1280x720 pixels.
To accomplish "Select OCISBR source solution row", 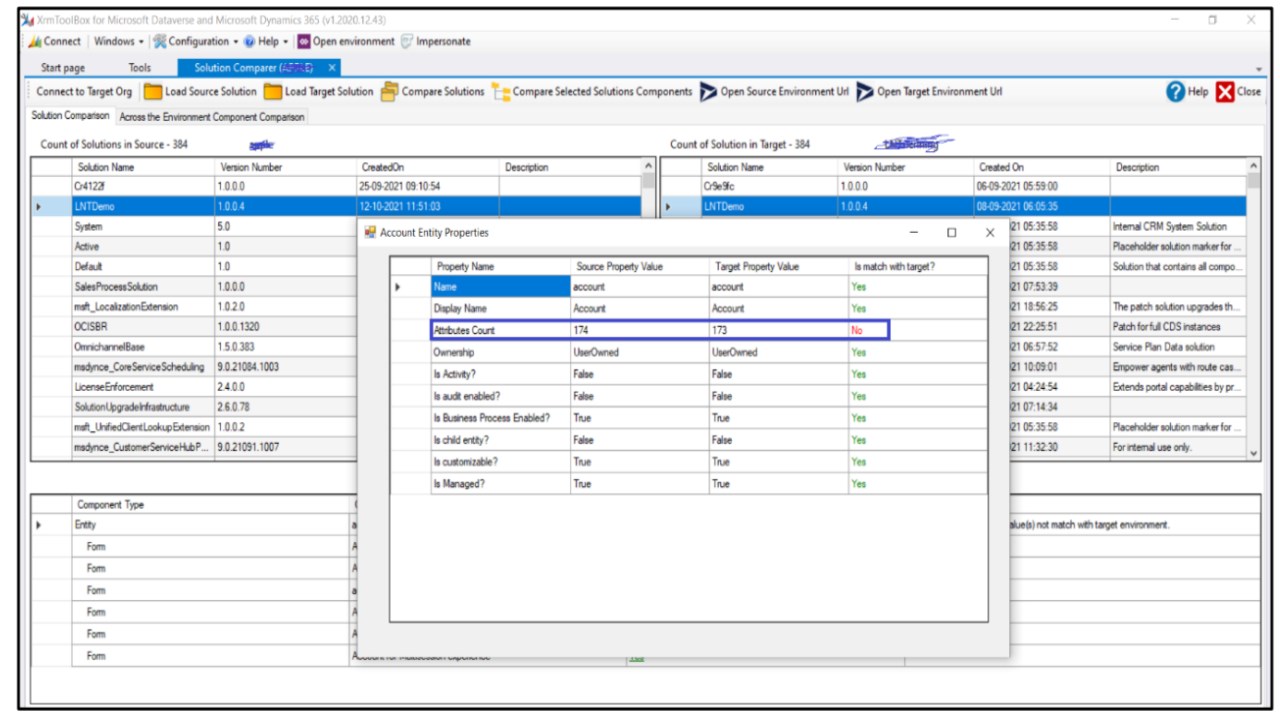I will point(194,327).
